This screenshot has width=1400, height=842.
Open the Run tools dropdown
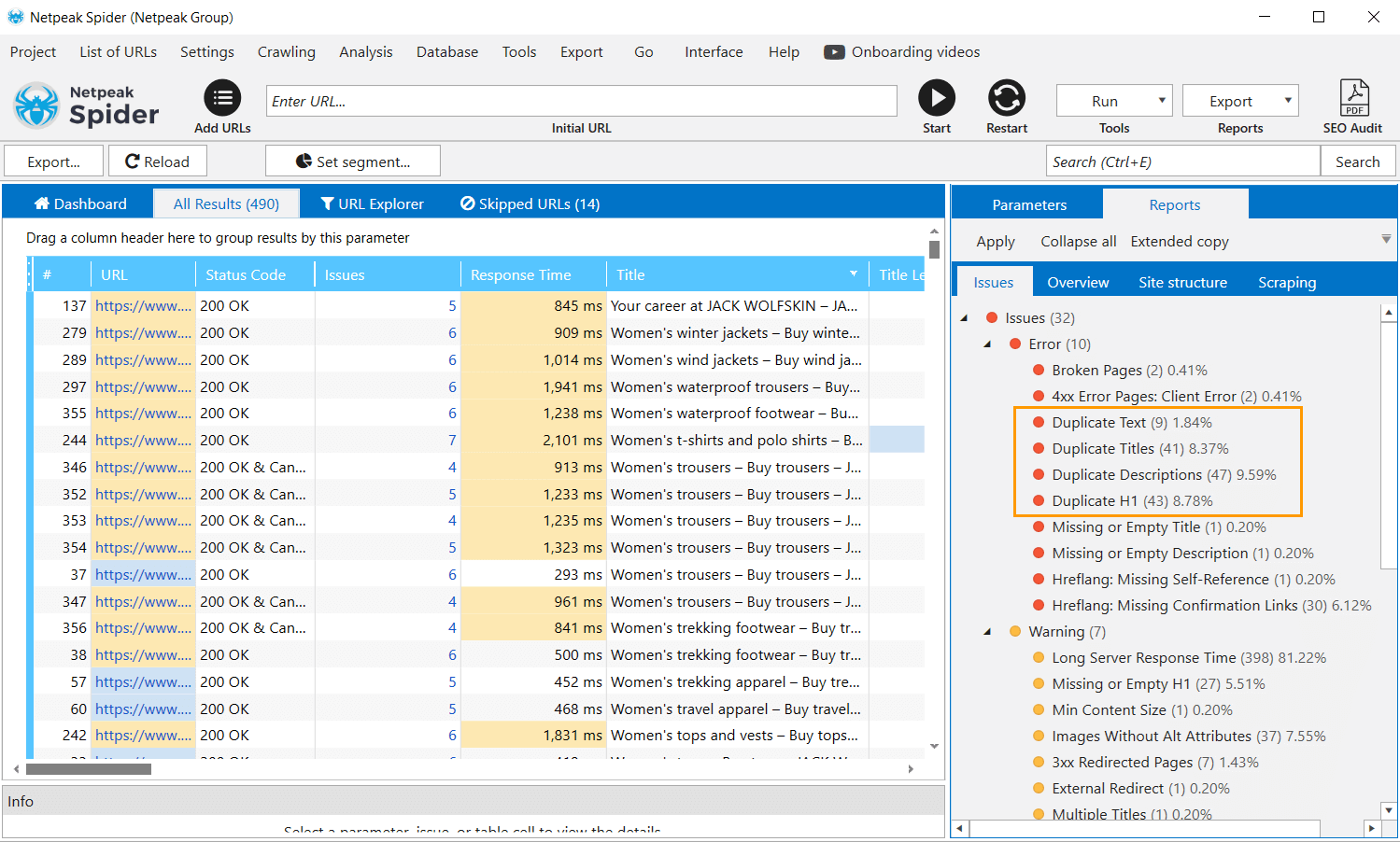click(x=1114, y=101)
